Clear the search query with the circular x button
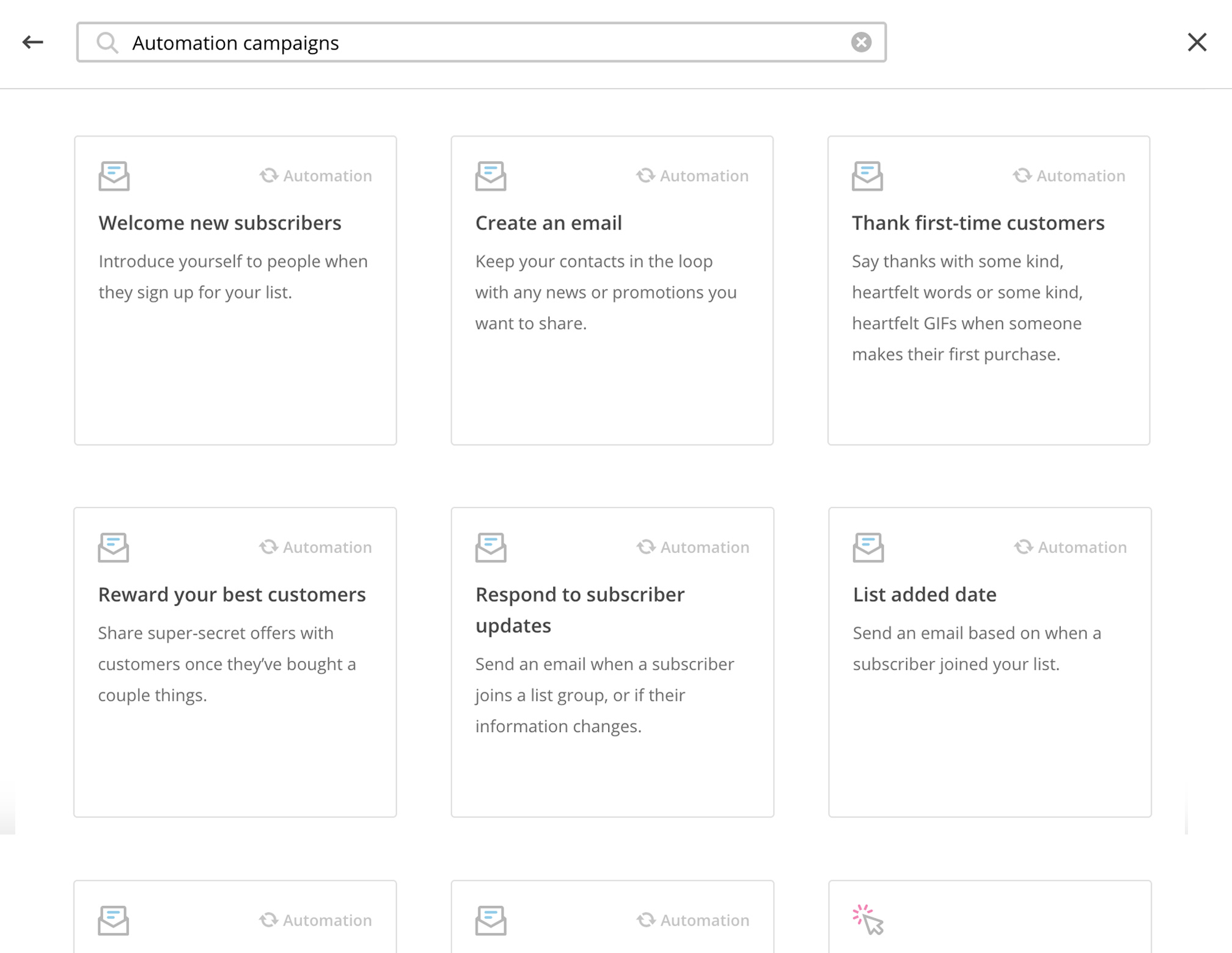The width and height of the screenshot is (1232, 953). (x=862, y=41)
